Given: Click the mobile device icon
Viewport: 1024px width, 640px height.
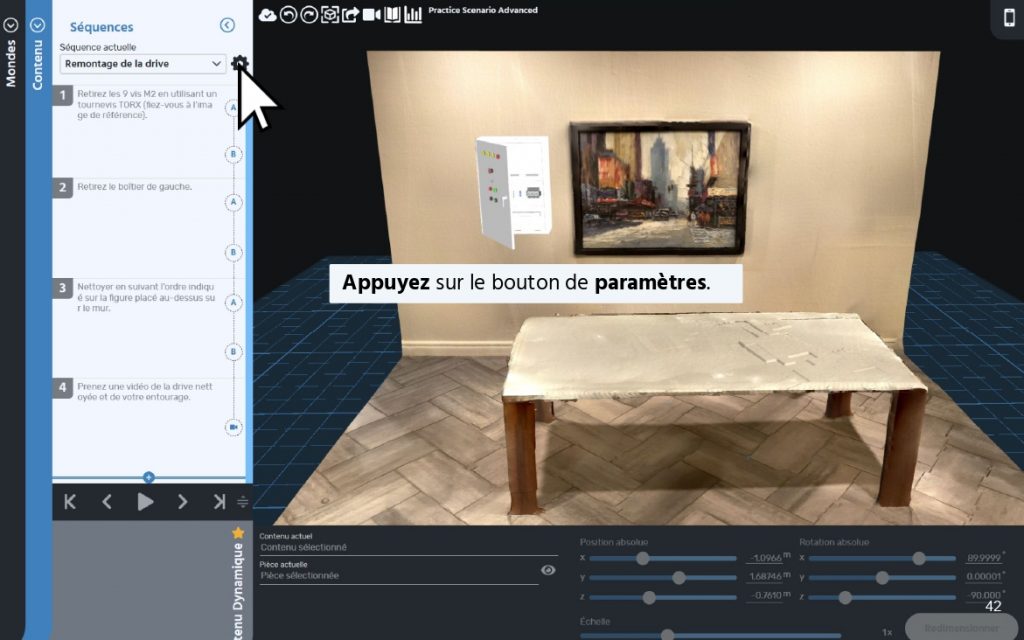Looking at the screenshot, I should [1010, 18].
